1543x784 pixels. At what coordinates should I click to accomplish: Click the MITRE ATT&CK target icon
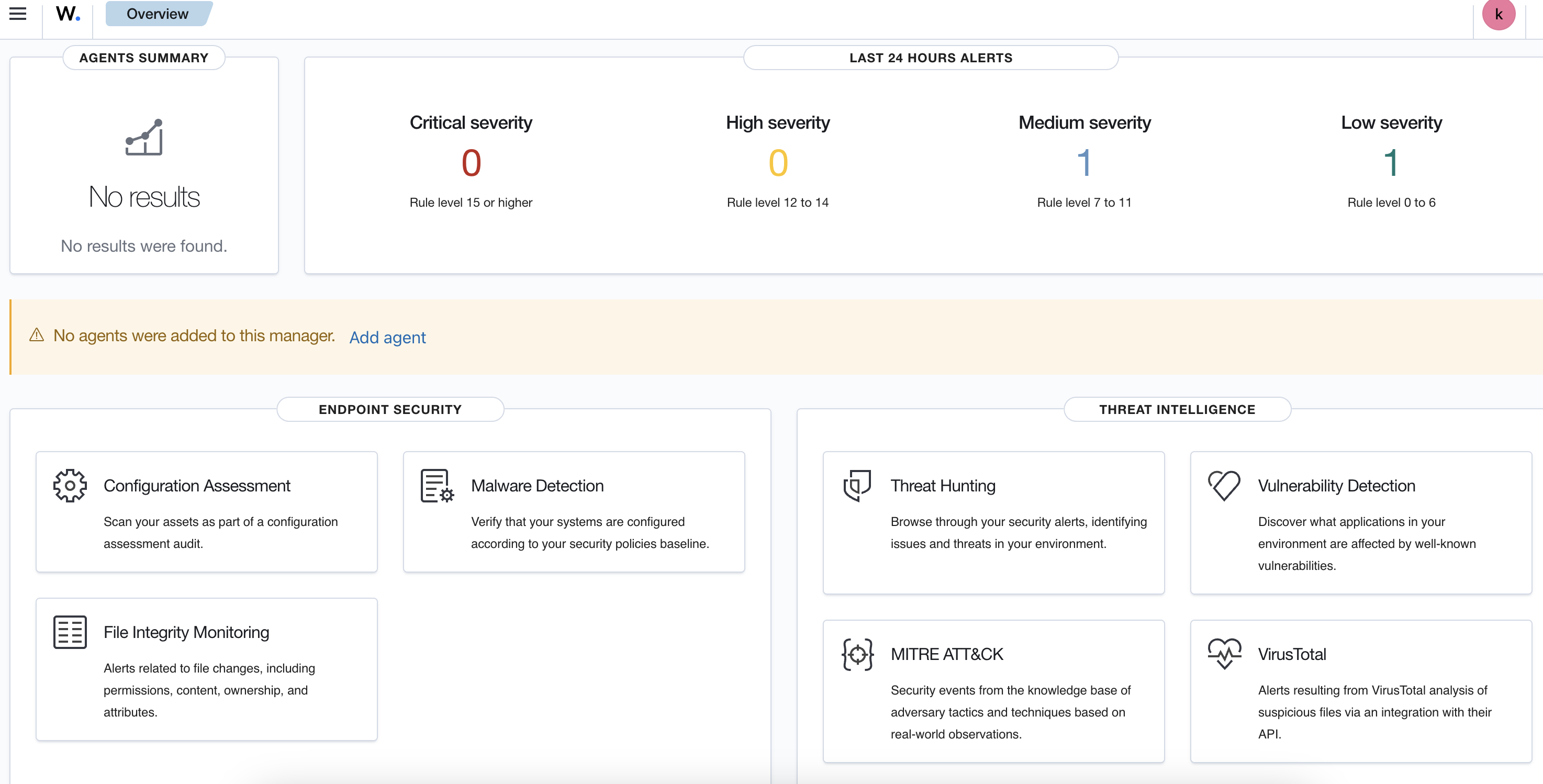857,654
